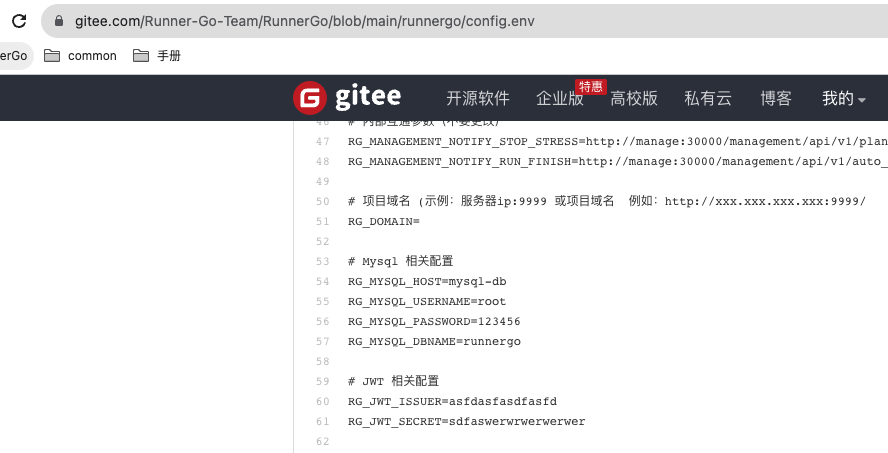Screen dimensions: 888x453
Task: Select line number 51 beside RG_DOMAIN
Action: 322,222
